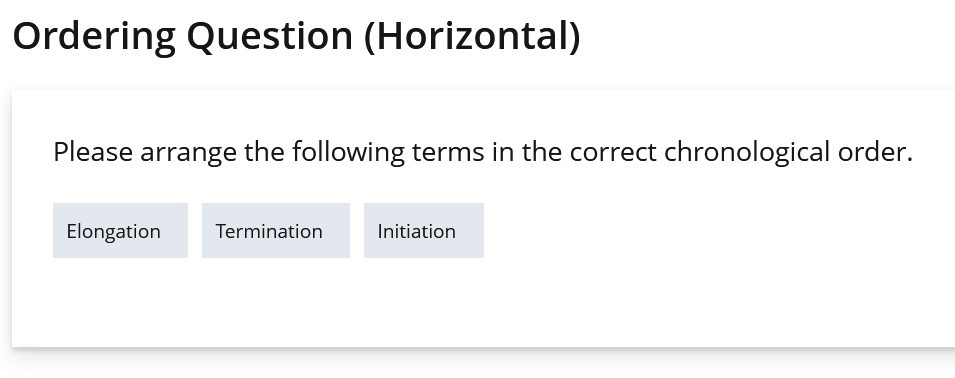The image size is (955, 378).
Task: Pick the Termination term chip
Action: (276, 231)
